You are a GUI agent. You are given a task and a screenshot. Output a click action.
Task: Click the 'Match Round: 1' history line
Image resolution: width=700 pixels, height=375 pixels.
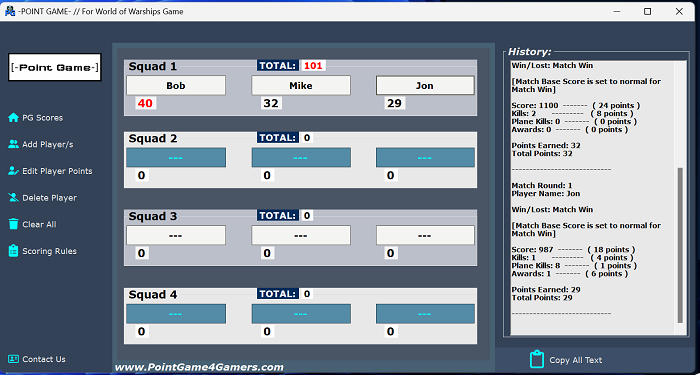click(542, 186)
